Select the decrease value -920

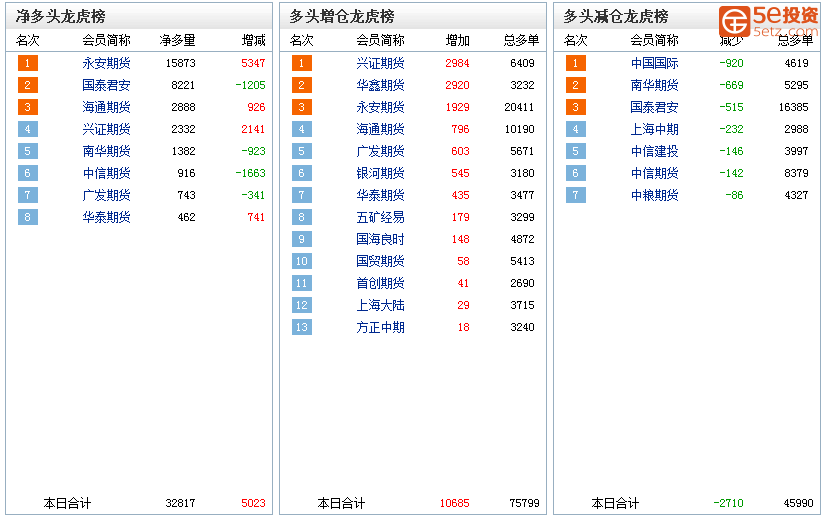tap(732, 63)
